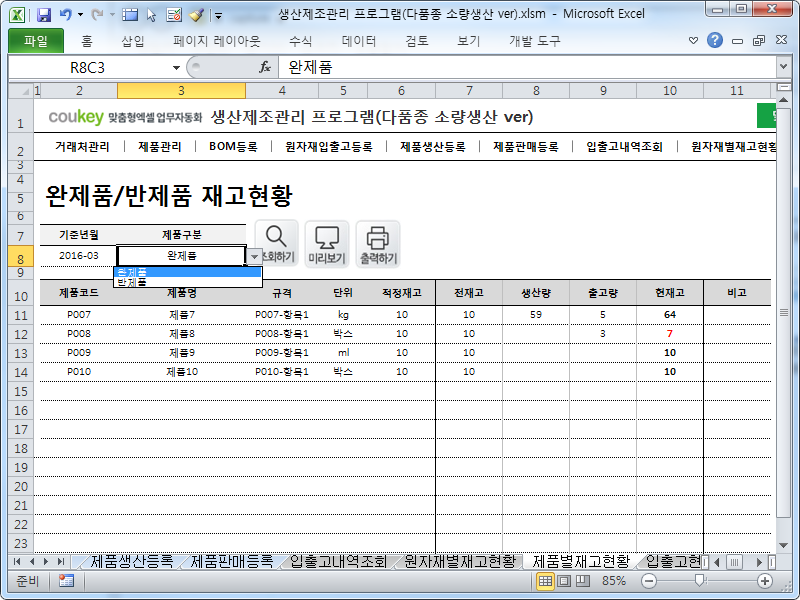This screenshot has height=600, width=800.
Task: Go to last sheet tab navigation arrow
Action: tap(61, 562)
